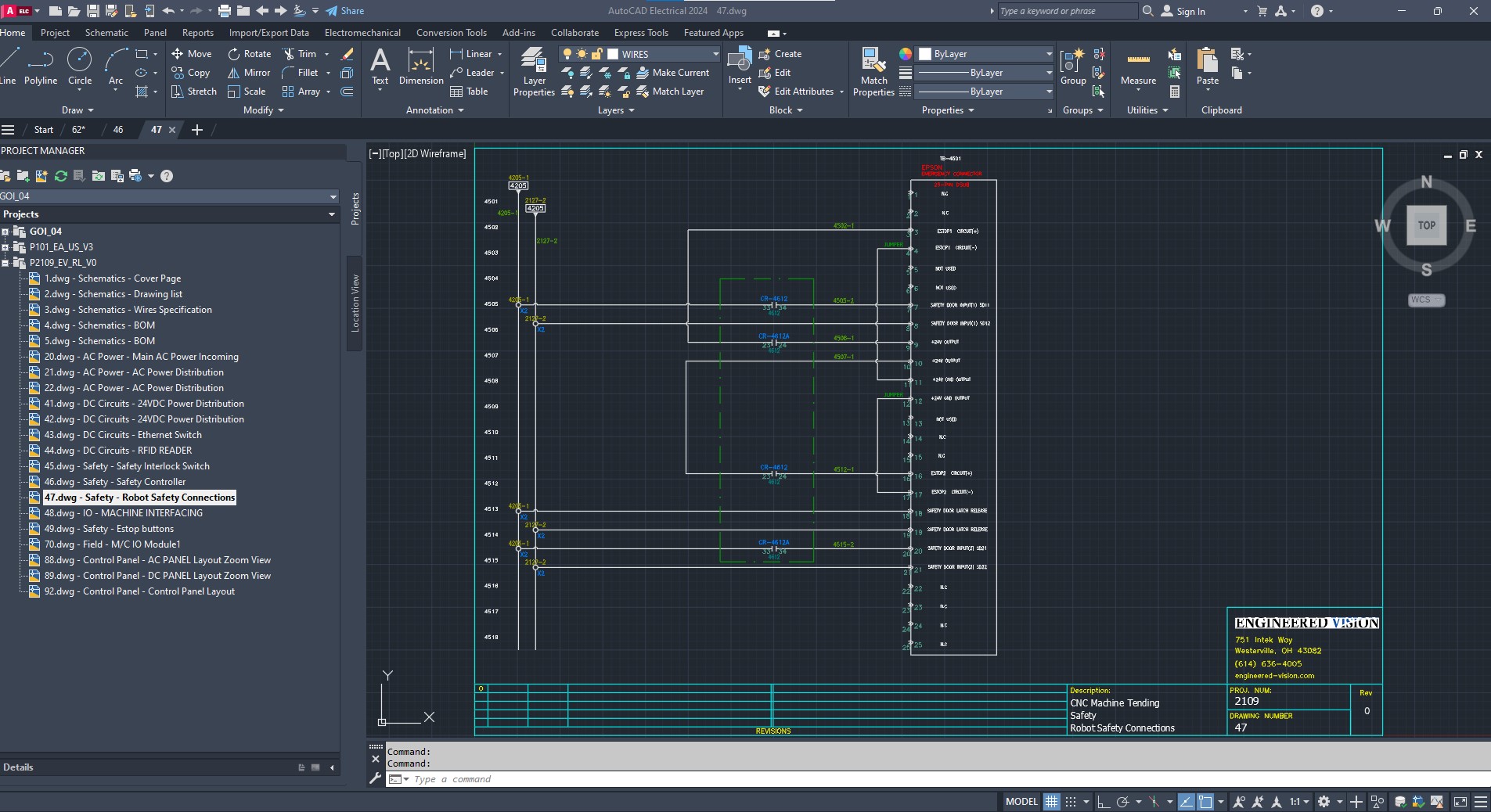Open the WIRES layer dropdown
The height and width of the screenshot is (812, 1491).
[x=715, y=54]
